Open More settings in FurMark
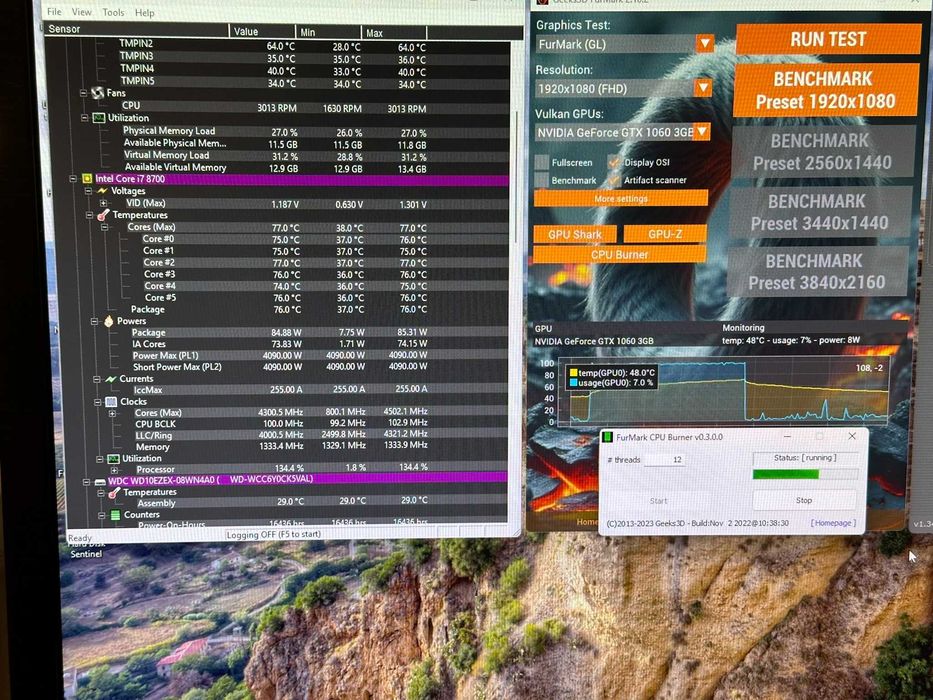The image size is (933, 700). (x=621, y=198)
